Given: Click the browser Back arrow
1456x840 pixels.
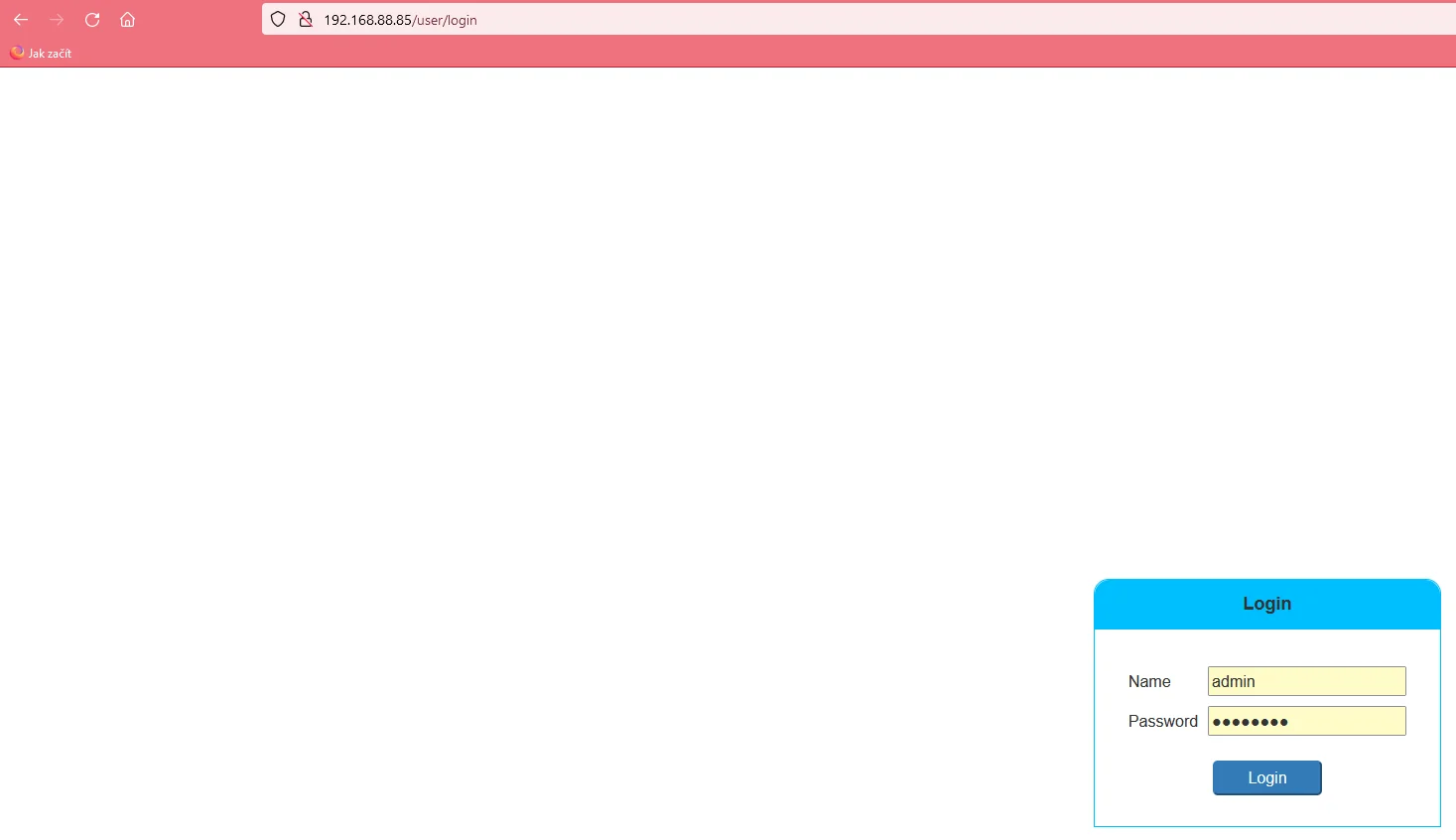Looking at the screenshot, I should pos(21,20).
